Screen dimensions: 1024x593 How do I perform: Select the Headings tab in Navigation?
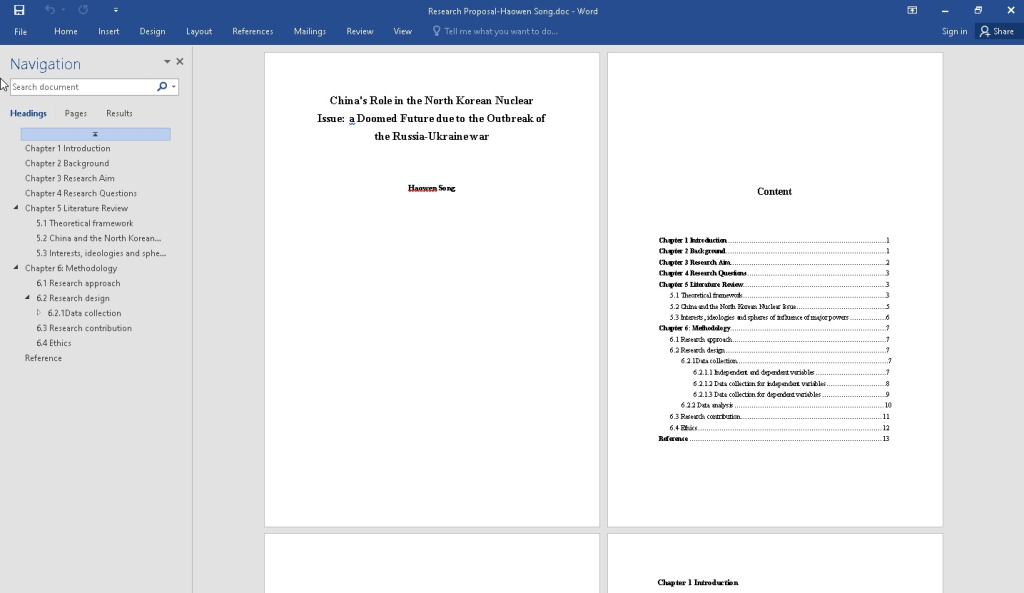28,114
